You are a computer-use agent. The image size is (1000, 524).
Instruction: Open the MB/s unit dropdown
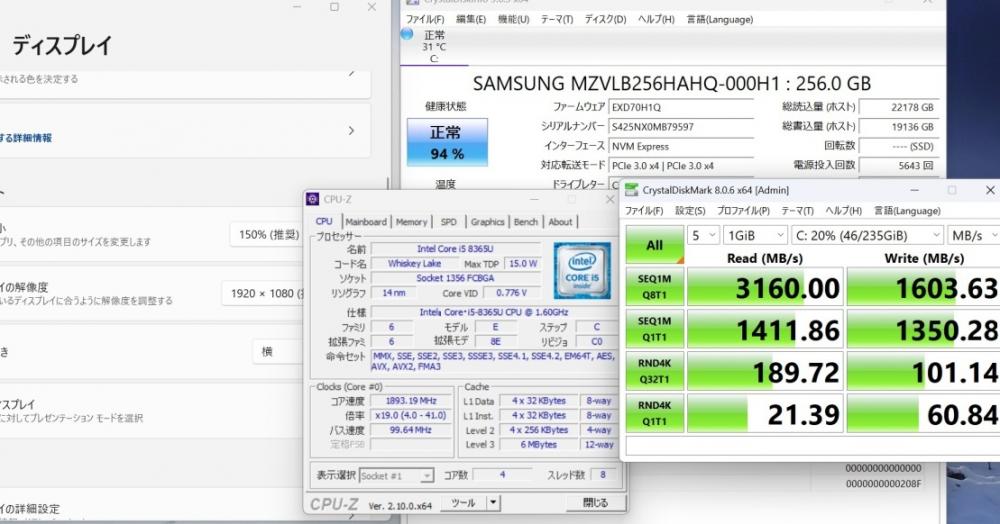tap(973, 235)
